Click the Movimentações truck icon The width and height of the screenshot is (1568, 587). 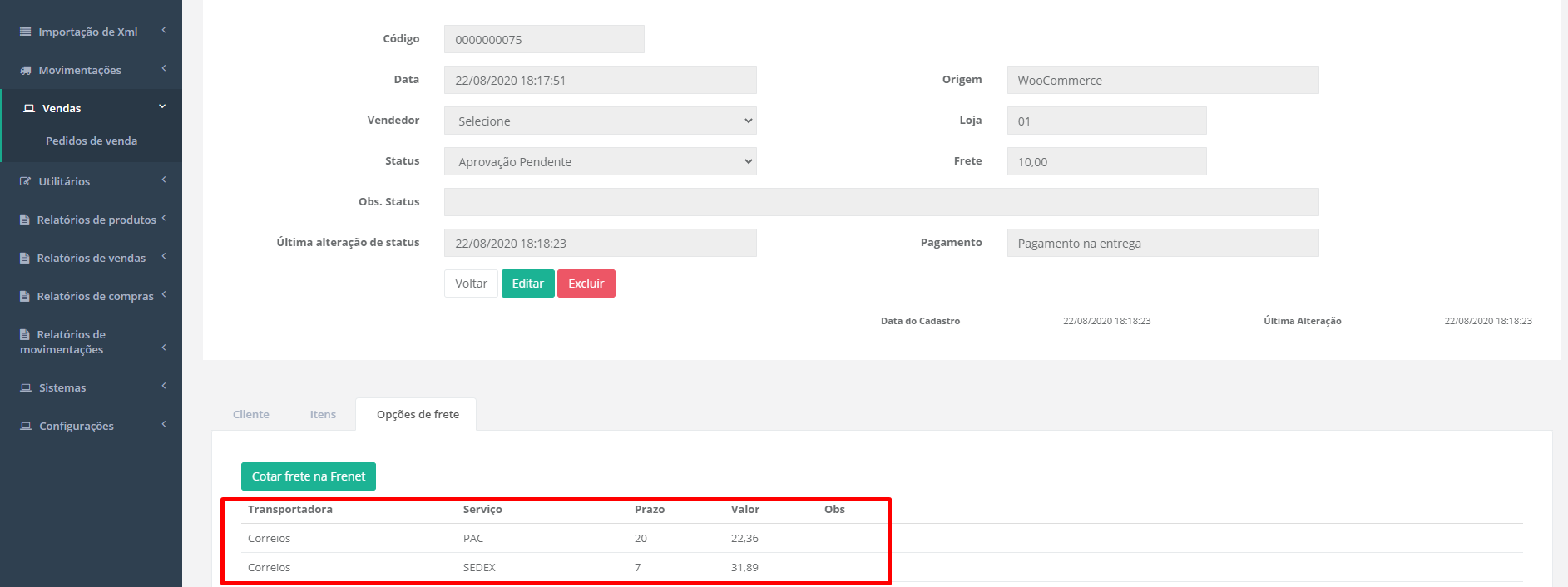(26, 70)
